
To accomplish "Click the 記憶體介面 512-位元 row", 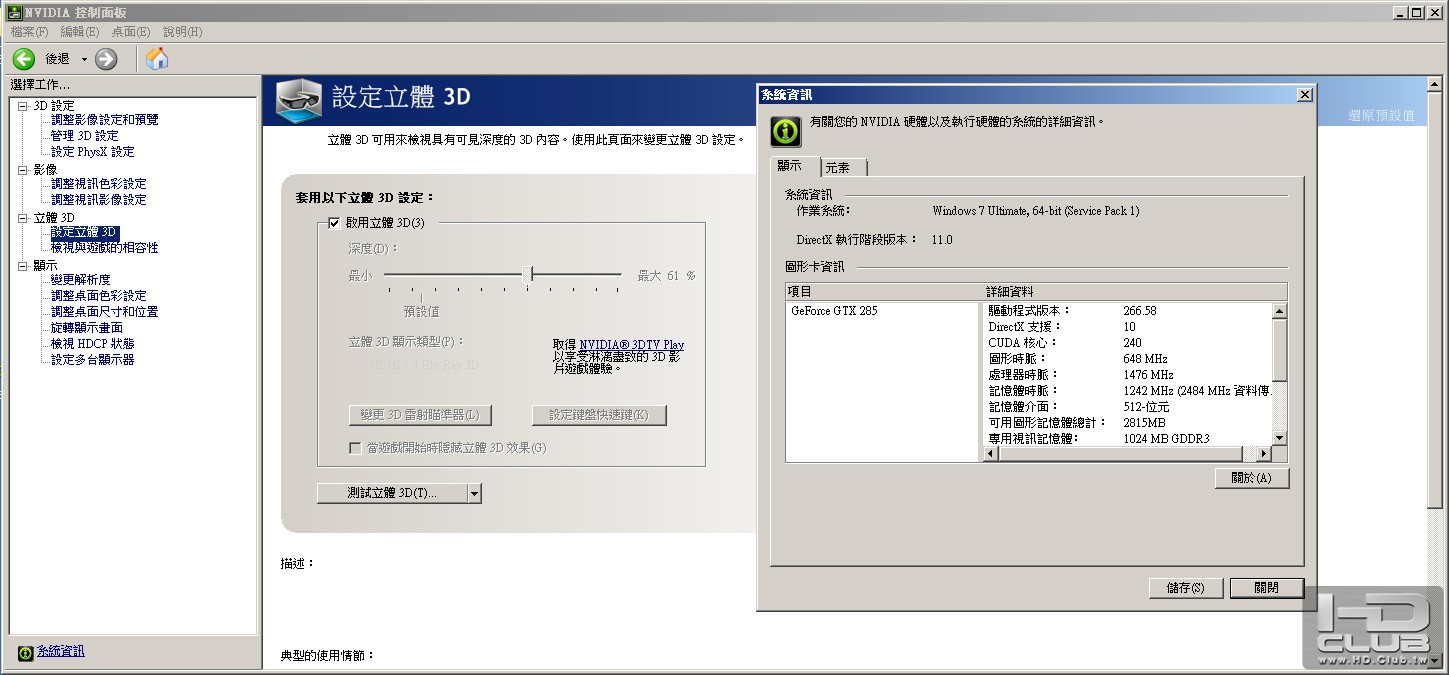I will pos(1128,407).
